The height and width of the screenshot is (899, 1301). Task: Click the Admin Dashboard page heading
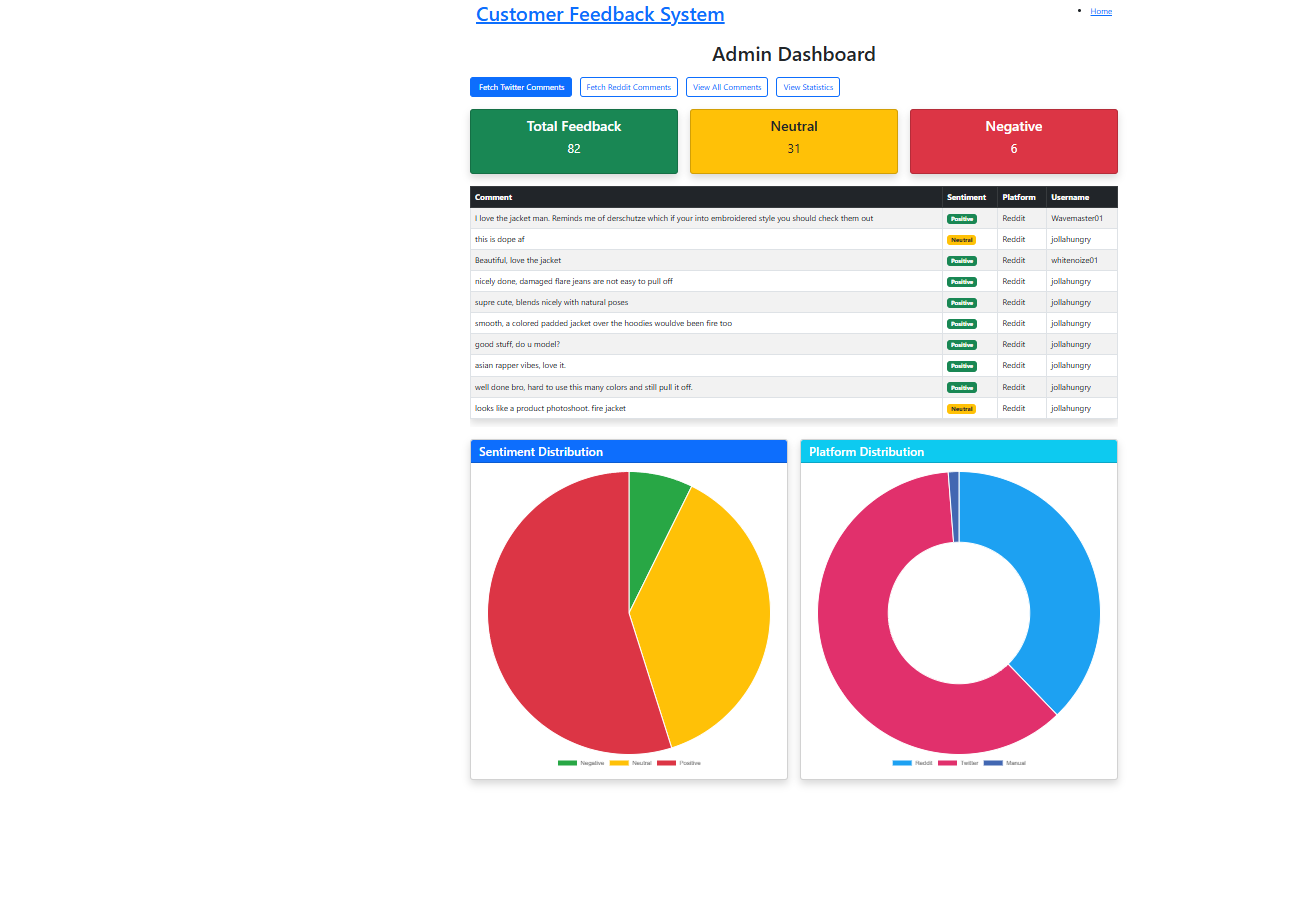coord(794,54)
